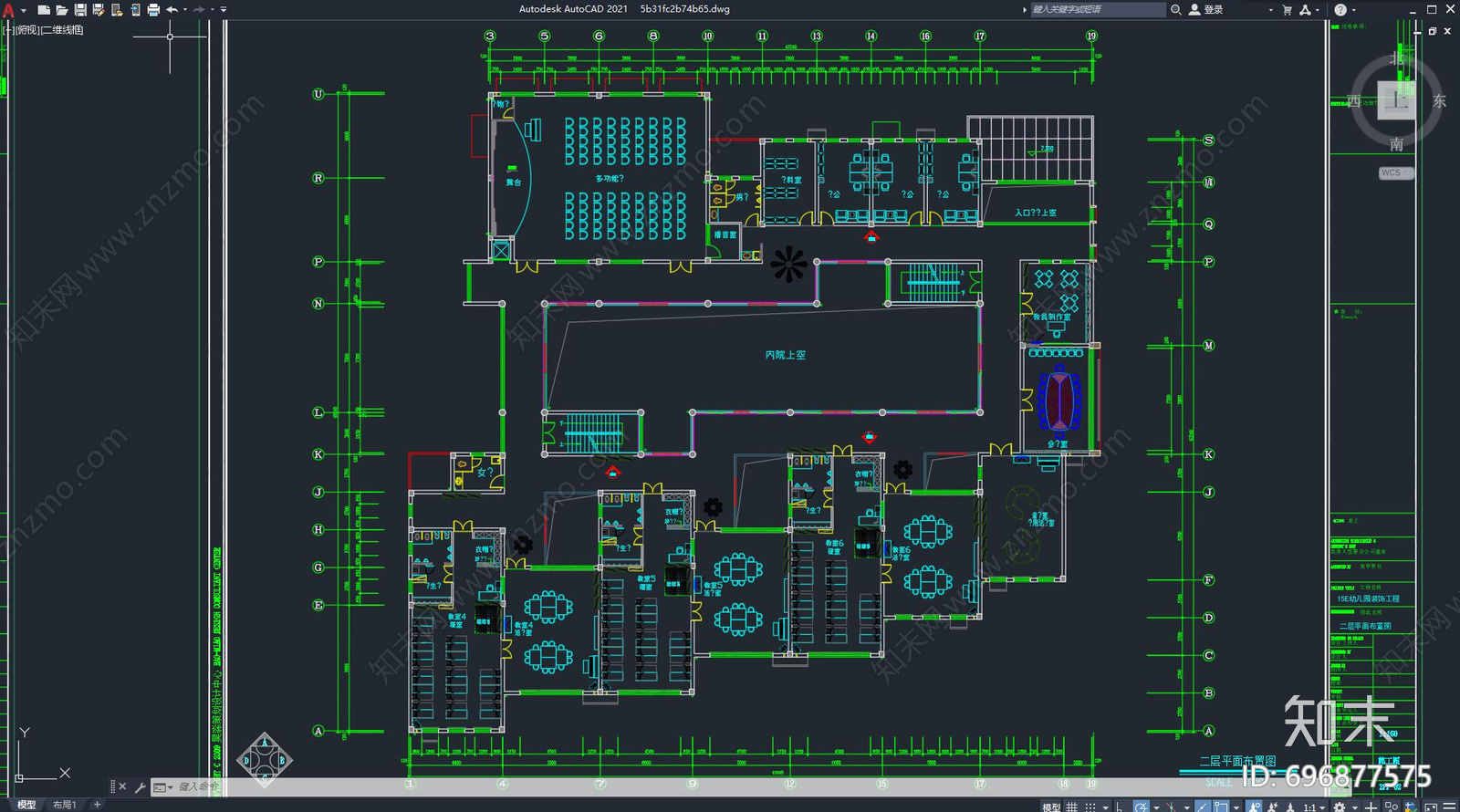The height and width of the screenshot is (812, 1460).
Task: Click the search keyword input field
Action: pyautogui.click(x=1099, y=9)
